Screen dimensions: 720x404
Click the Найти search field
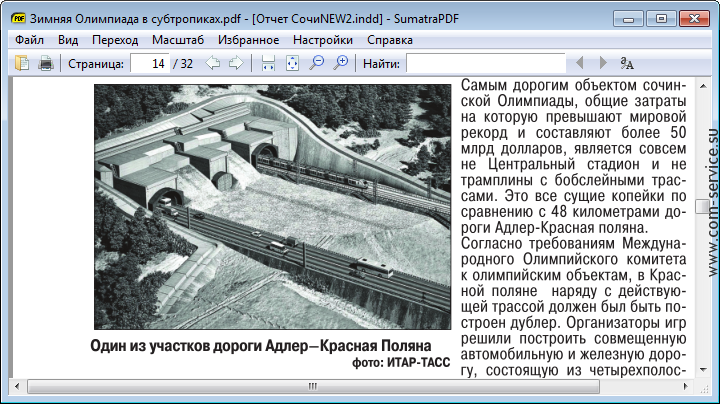coord(486,63)
